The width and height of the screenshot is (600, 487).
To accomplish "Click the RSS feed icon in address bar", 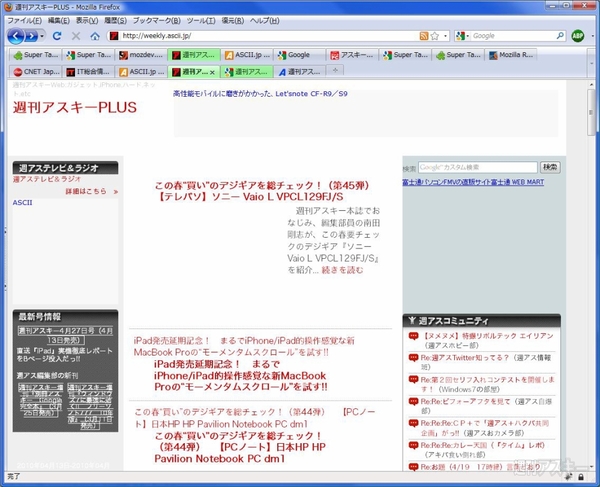I will pyautogui.click(x=424, y=36).
